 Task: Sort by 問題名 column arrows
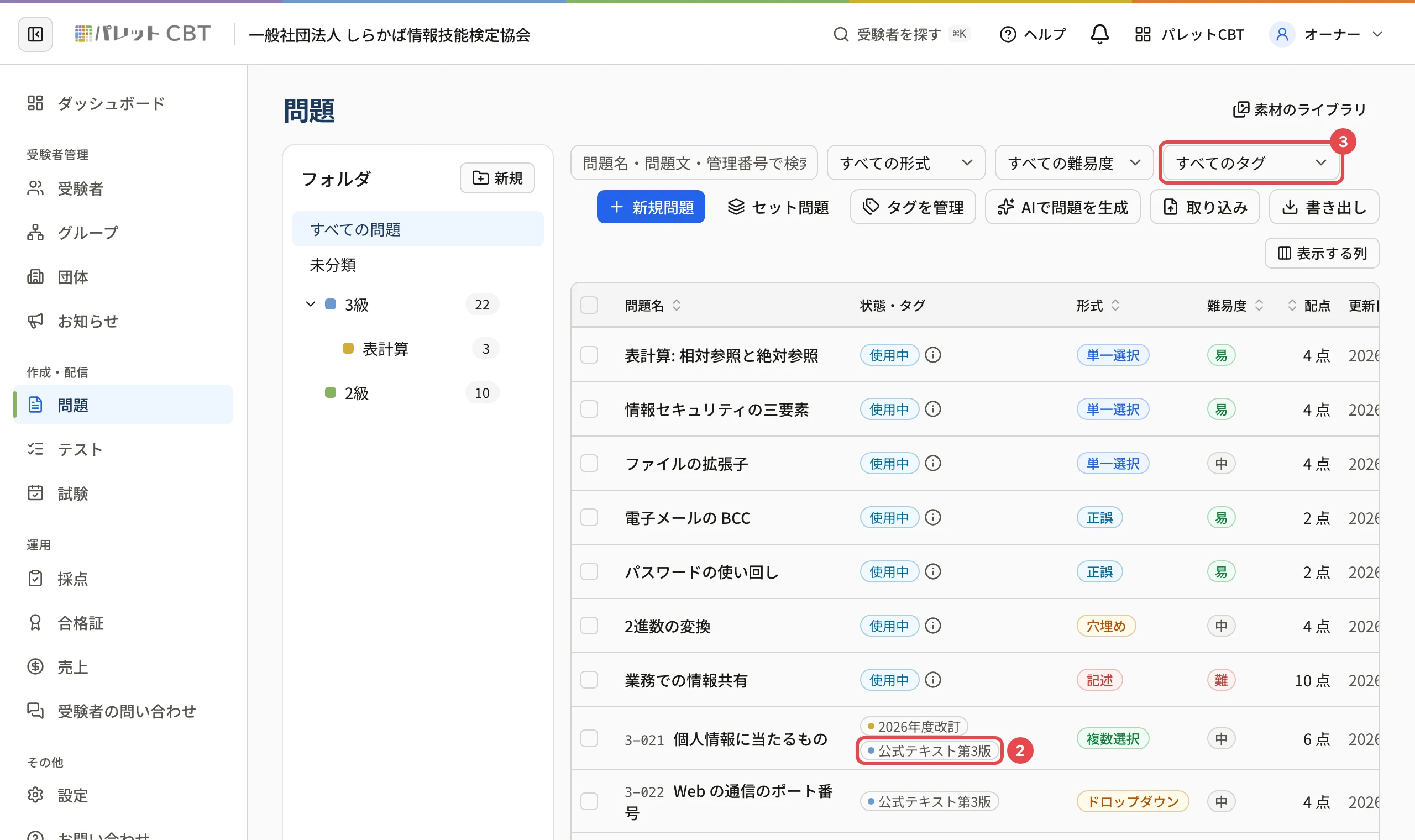(x=677, y=306)
